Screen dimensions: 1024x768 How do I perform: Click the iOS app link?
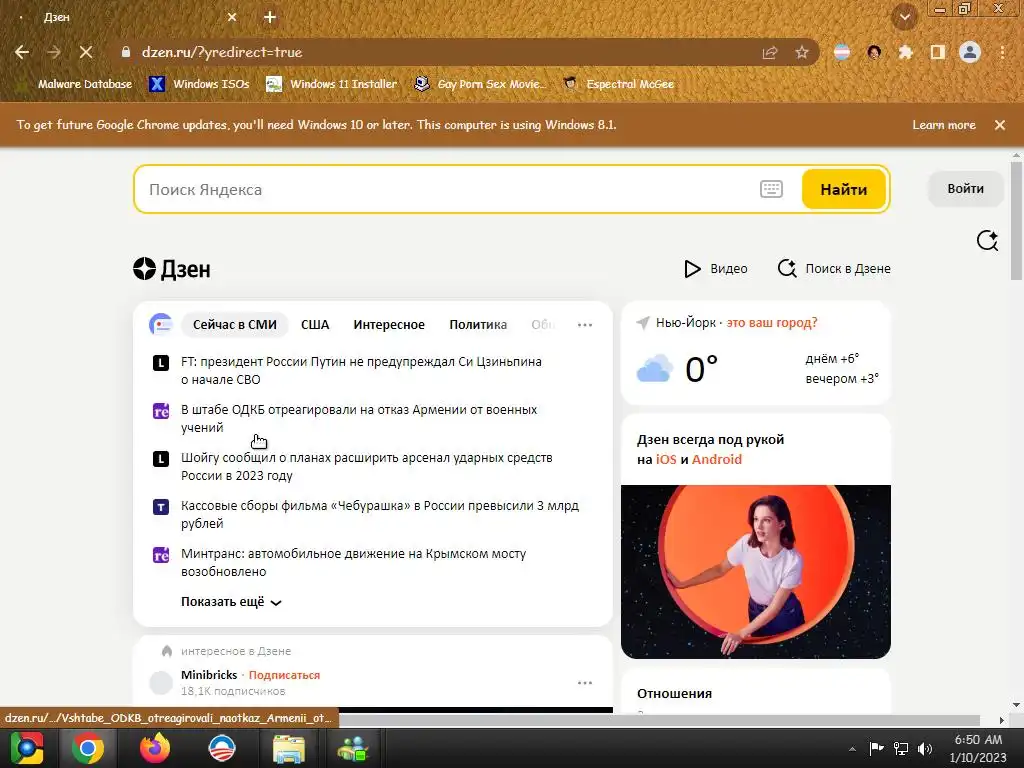point(666,459)
